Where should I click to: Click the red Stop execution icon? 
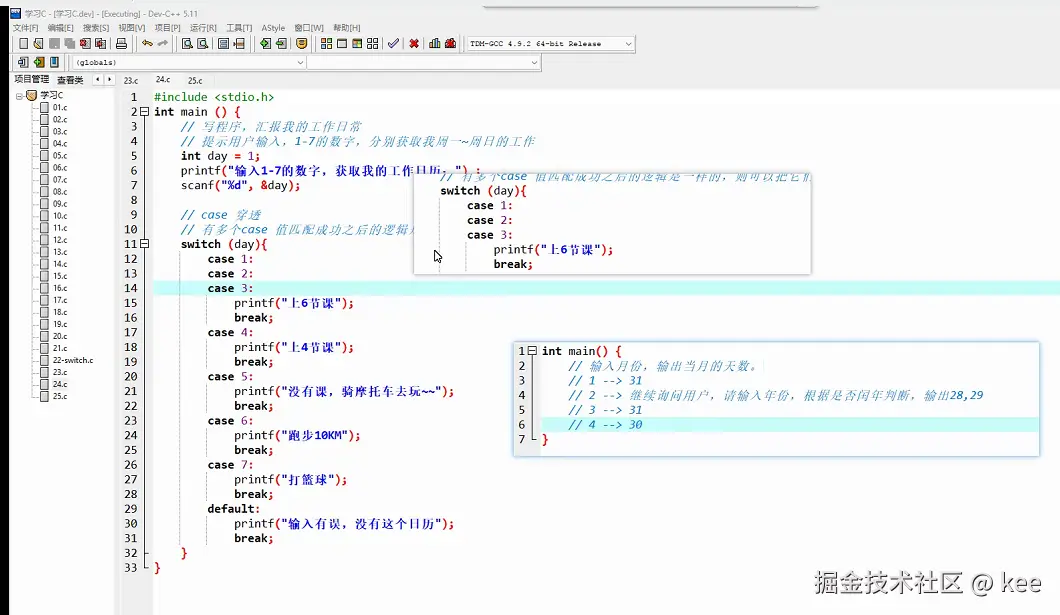414,43
